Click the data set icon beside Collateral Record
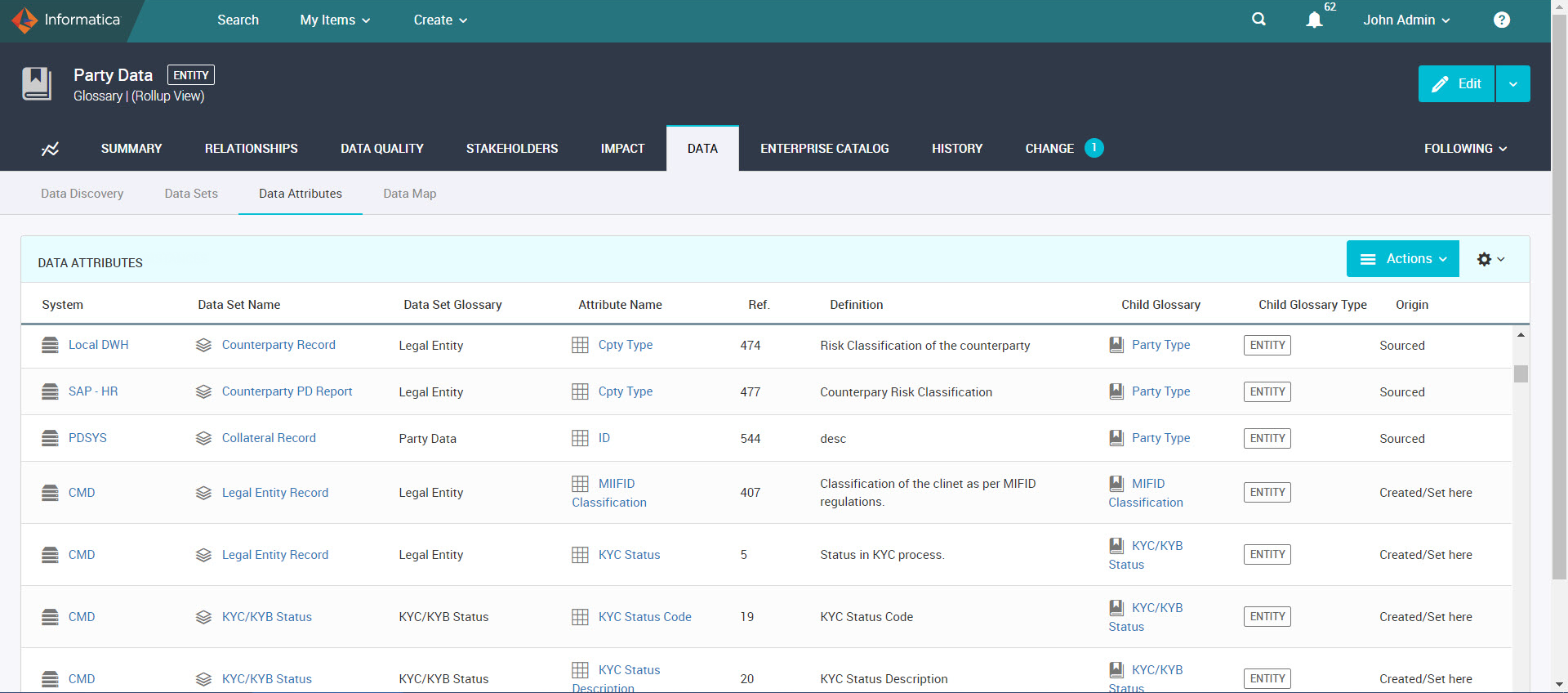Screen dimensions: 1568x693 coord(203,438)
